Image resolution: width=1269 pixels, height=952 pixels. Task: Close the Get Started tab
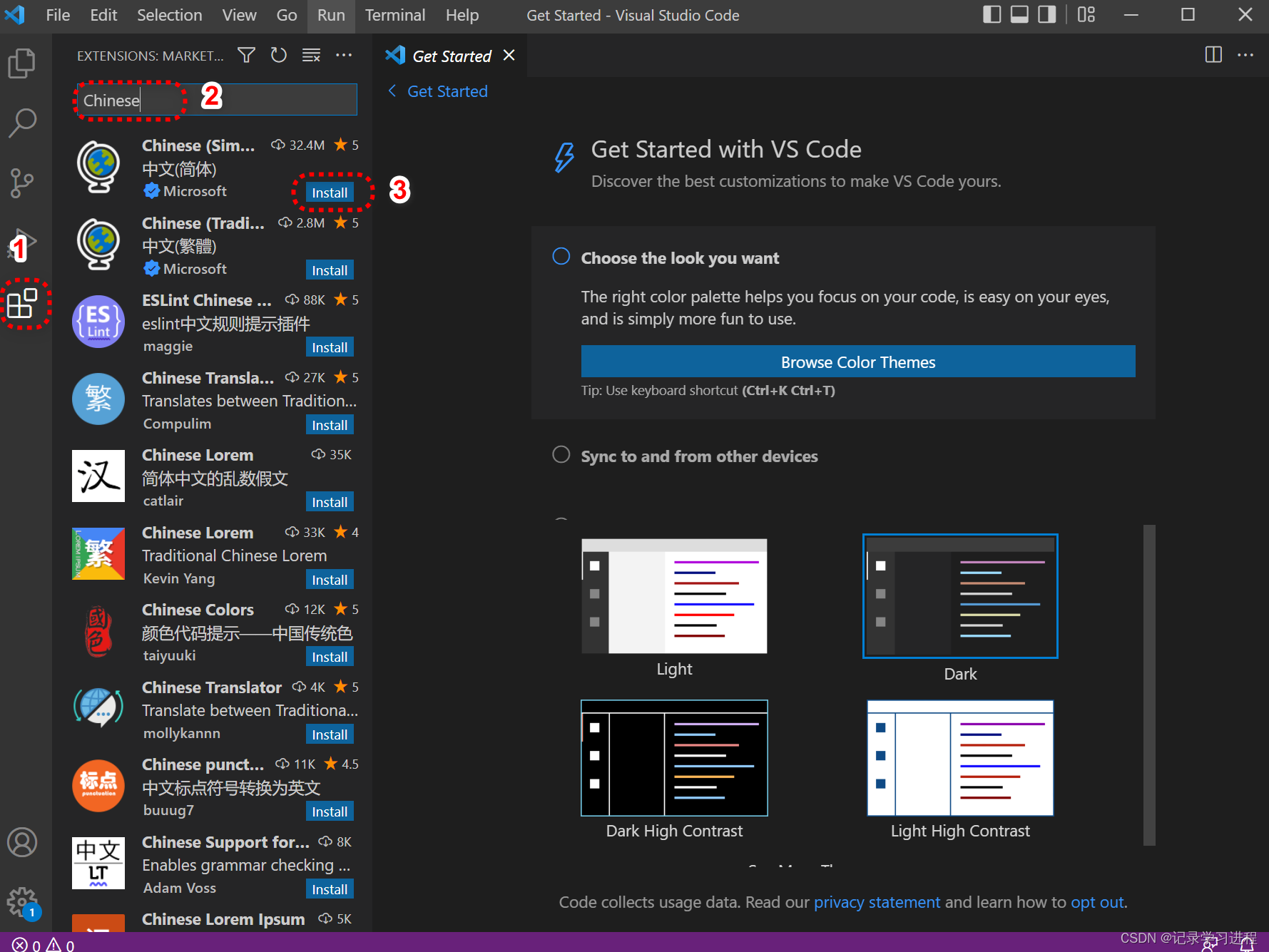509,55
